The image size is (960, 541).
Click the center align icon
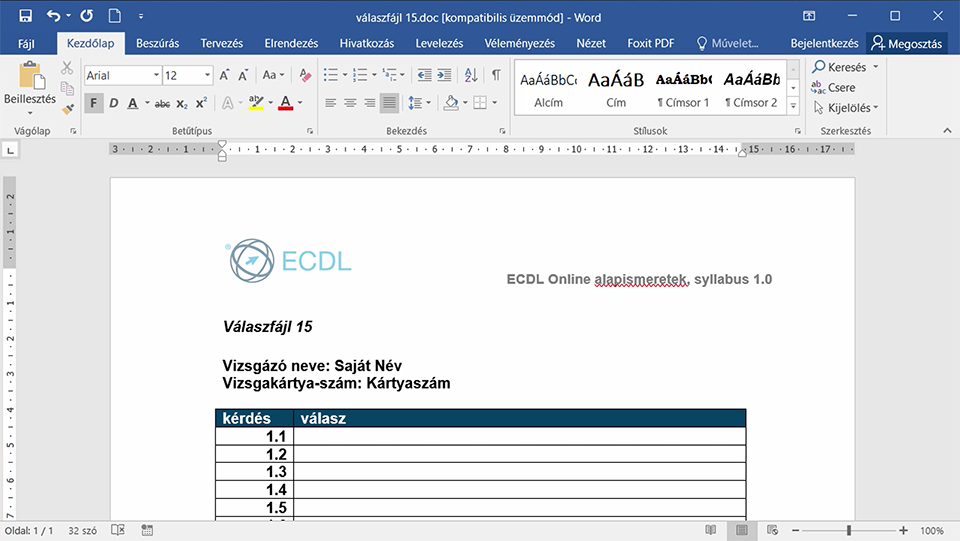click(x=350, y=103)
